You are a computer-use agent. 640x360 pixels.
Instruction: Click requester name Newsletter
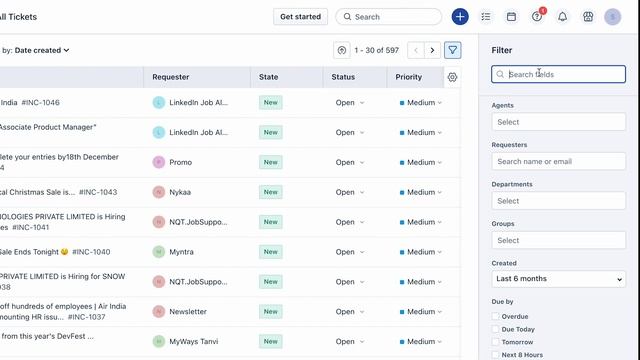(x=188, y=311)
